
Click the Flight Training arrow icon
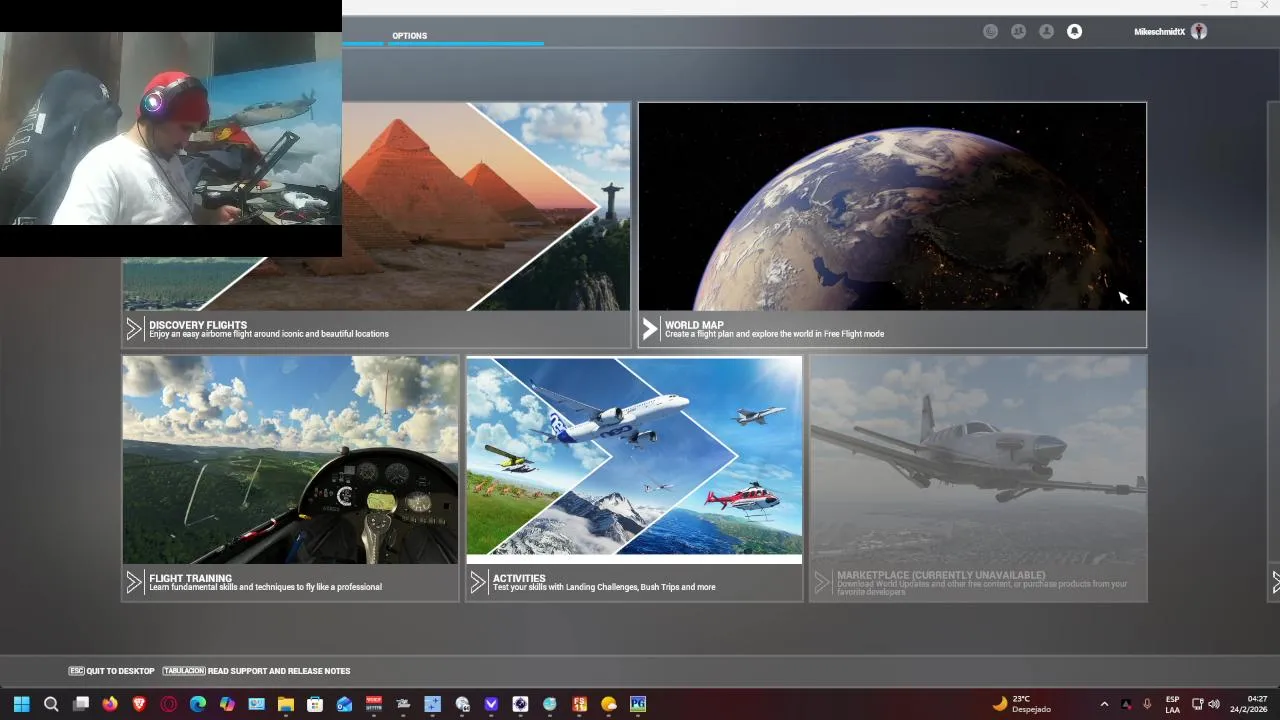point(134,581)
